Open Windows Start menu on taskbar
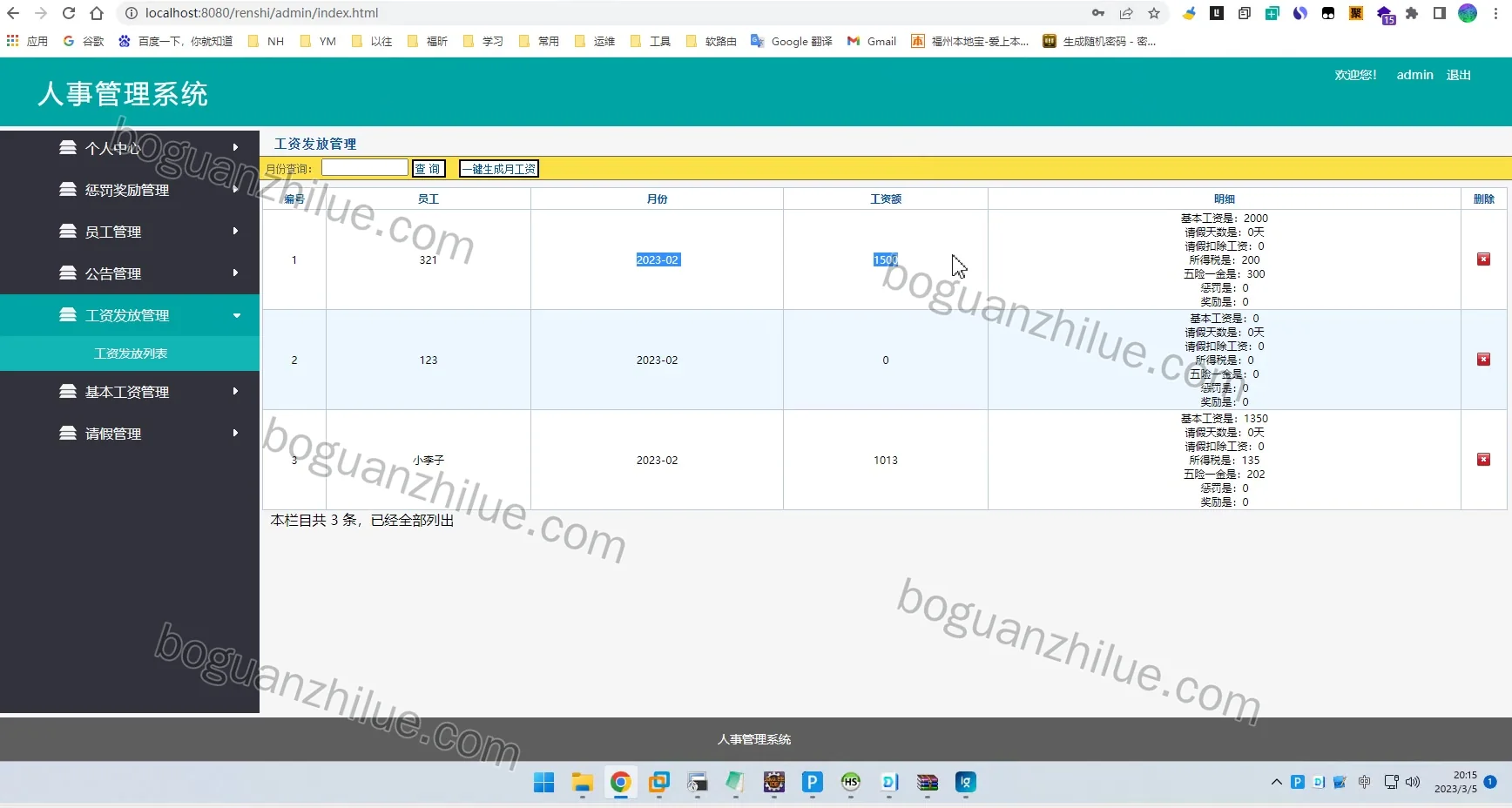This screenshot has width=1512, height=808. (544, 783)
